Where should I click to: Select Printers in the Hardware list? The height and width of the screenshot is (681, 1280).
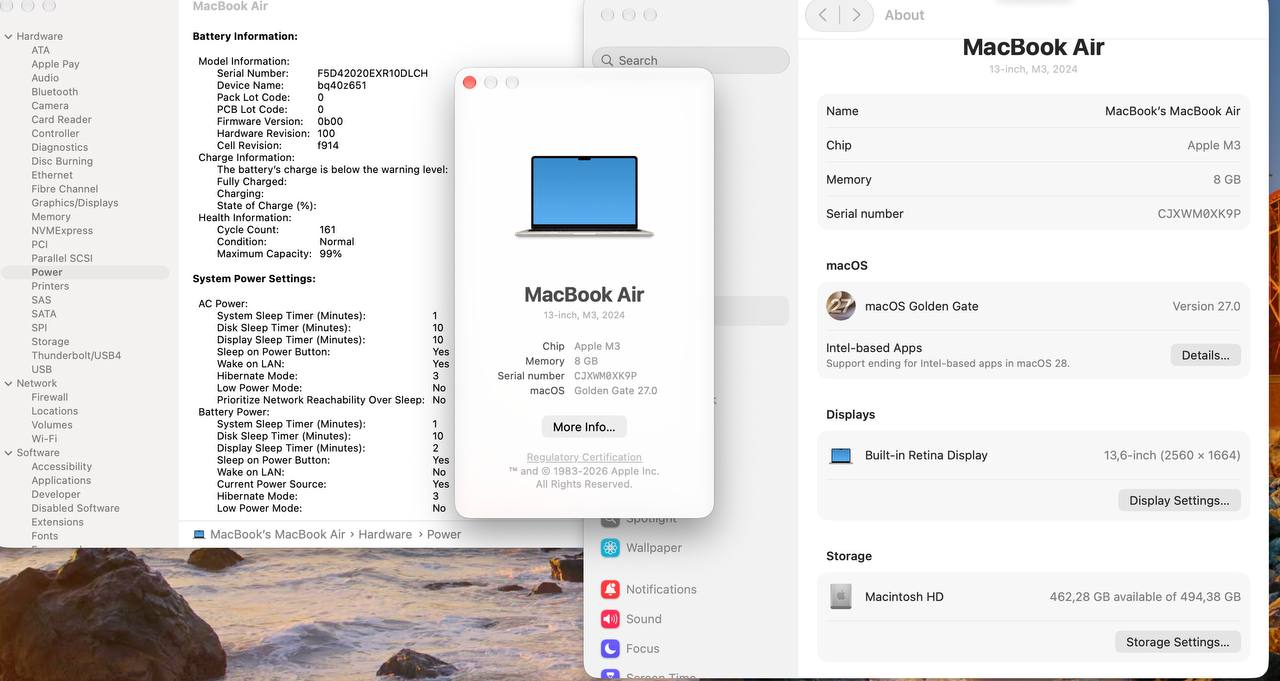tap(50, 286)
